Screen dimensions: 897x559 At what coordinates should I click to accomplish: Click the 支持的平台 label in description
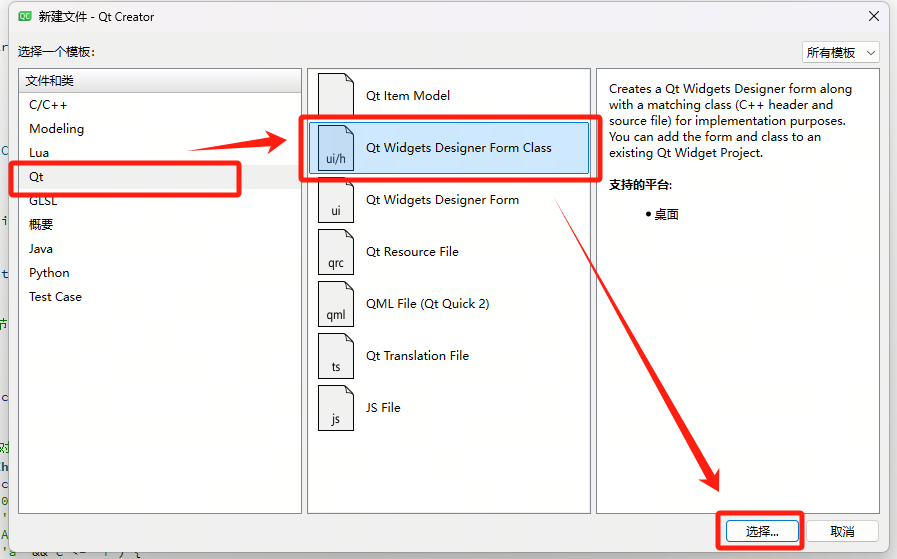[x=640, y=185]
